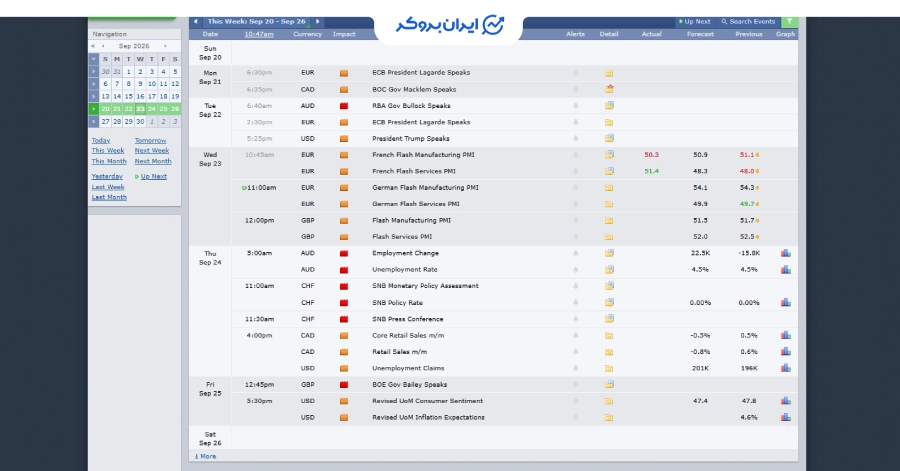
Task: Go to the previous week arrow
Action: (x=196, y=22)
